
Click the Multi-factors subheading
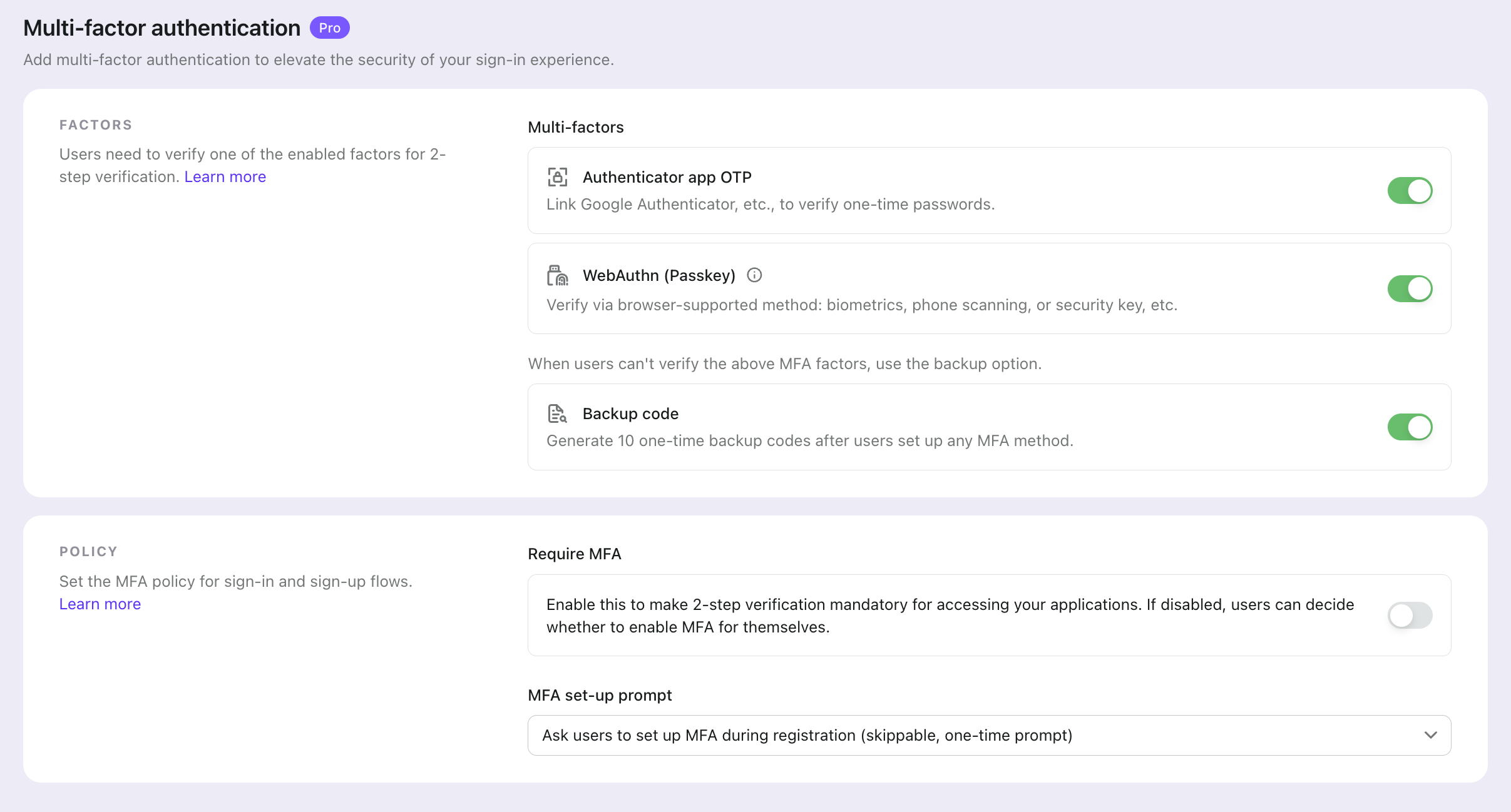tap(576, 128)
